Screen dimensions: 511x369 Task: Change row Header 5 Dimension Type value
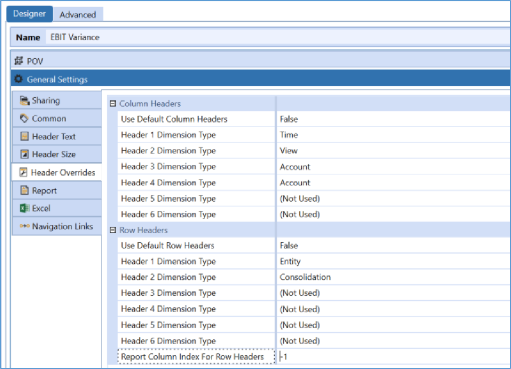(x=393, y=325)
